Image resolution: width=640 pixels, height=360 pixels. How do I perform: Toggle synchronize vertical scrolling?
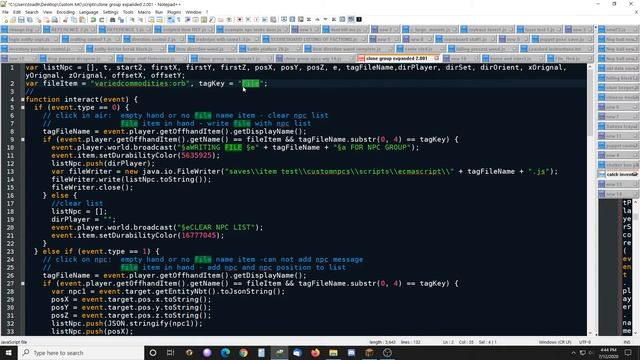coord(151,20)
